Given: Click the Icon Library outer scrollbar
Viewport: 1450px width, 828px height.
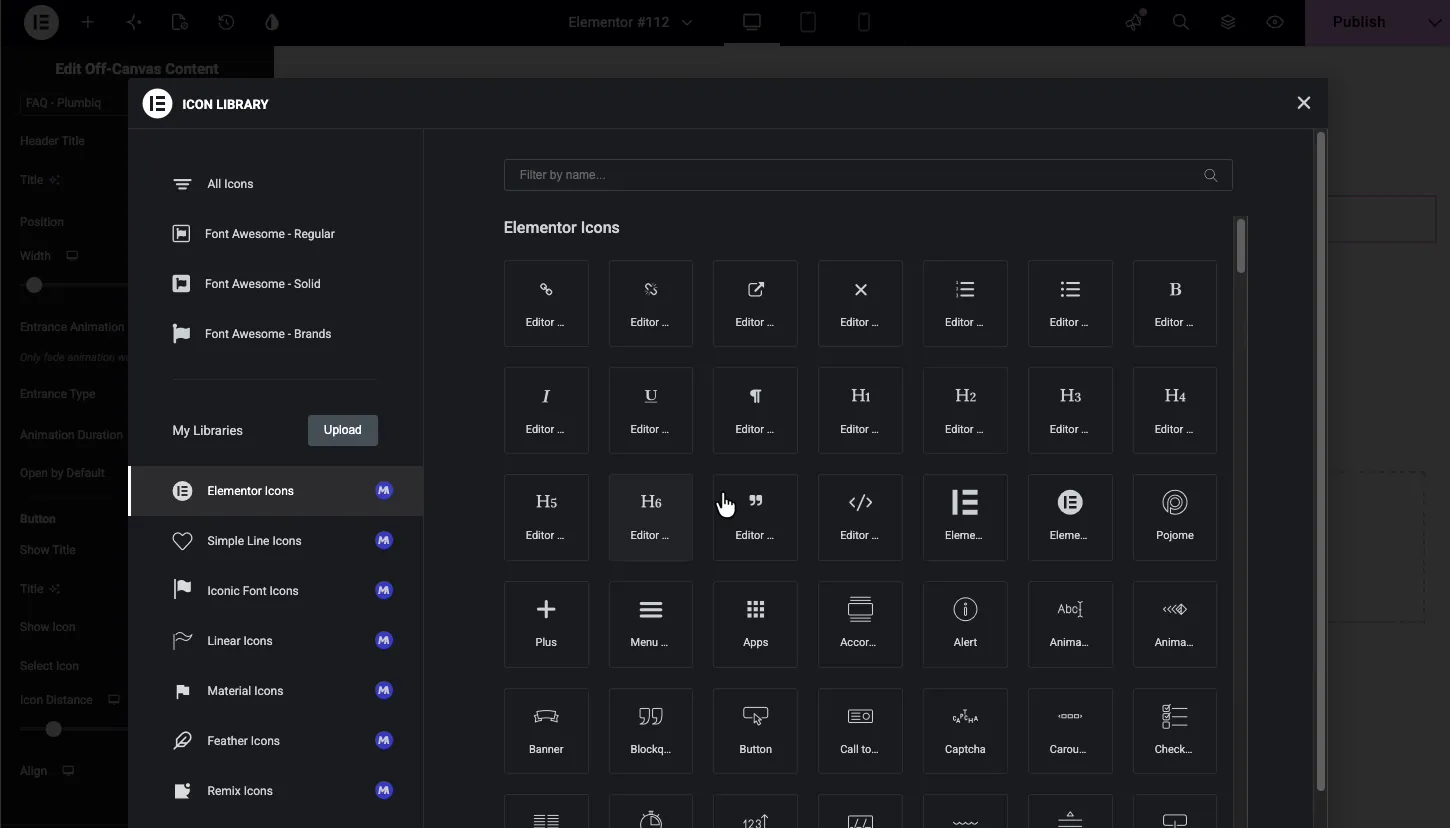Looking at the screenshot, I should click(x=1321, y=461).
